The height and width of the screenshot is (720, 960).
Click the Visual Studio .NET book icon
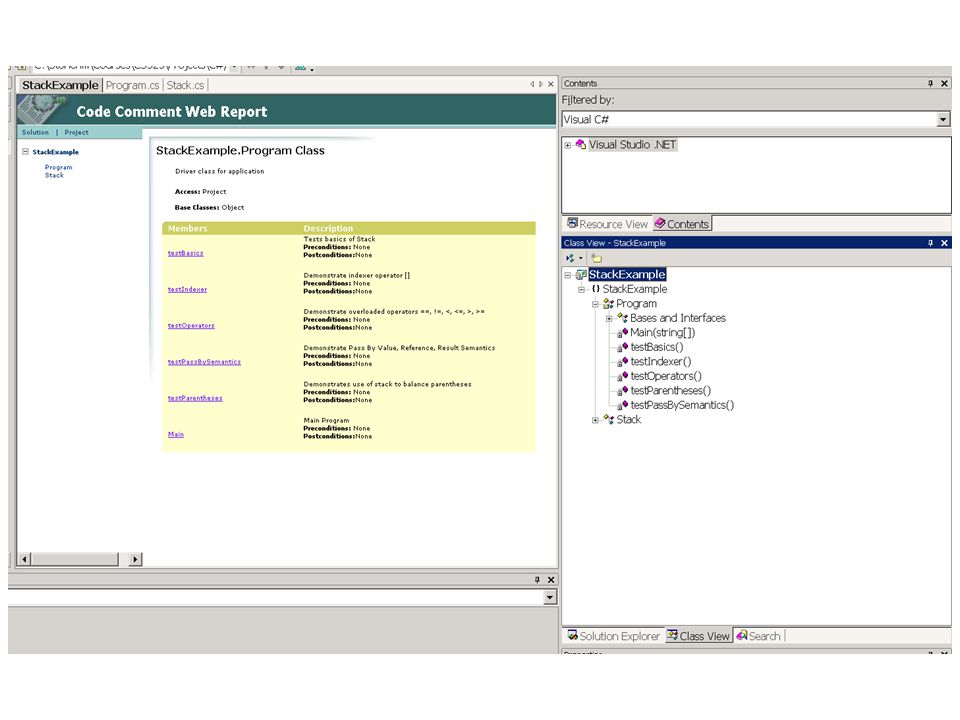pyautogui.click(x=580, y=144)
